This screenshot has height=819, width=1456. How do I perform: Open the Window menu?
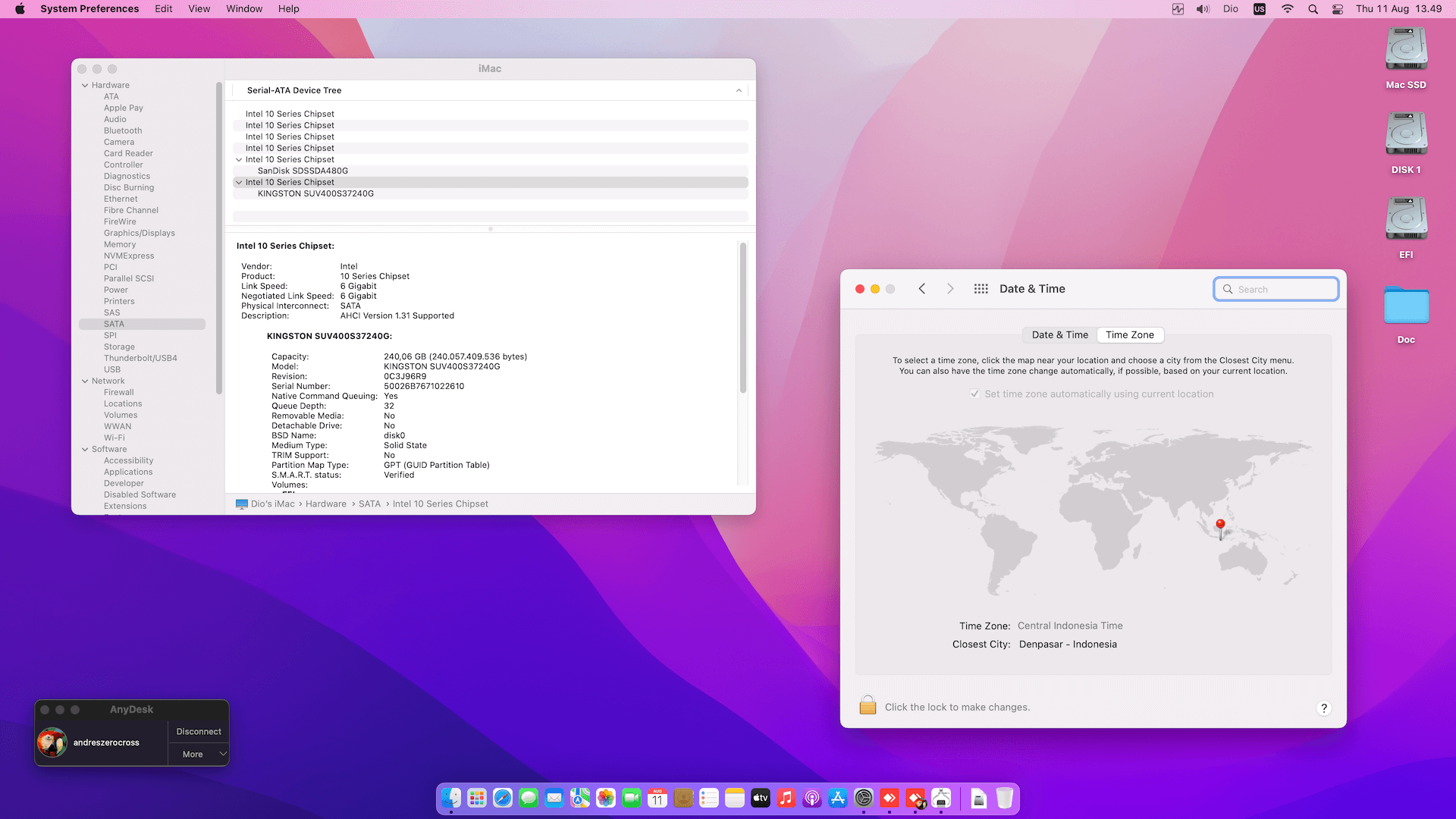coord(244,9)
